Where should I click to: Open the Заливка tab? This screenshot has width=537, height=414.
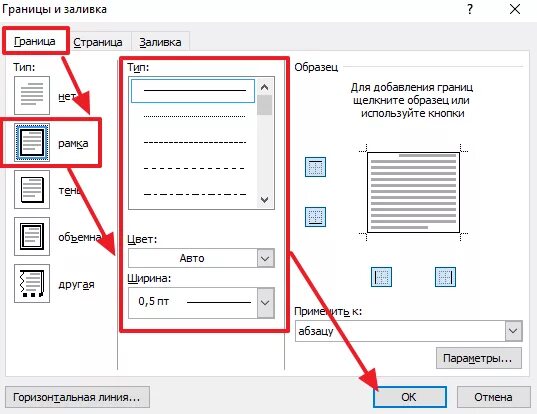[x=160, y=42]
